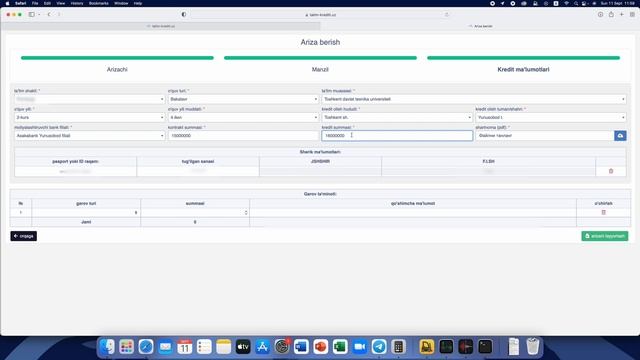640x360 pixels.
Task: Open Reminders from the dock
Action: click(204, 347)
